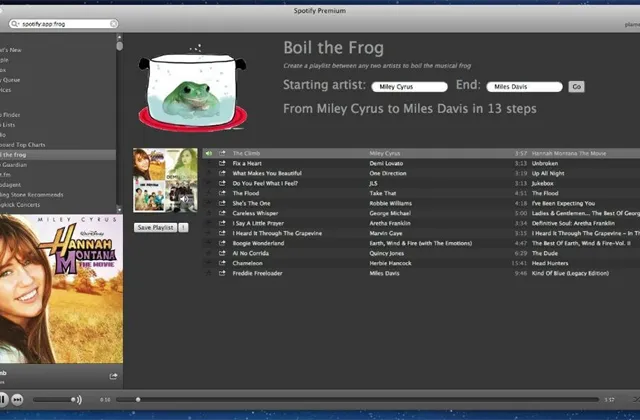
Task: Open The Guardian app in sidebar
Action: 13,165
